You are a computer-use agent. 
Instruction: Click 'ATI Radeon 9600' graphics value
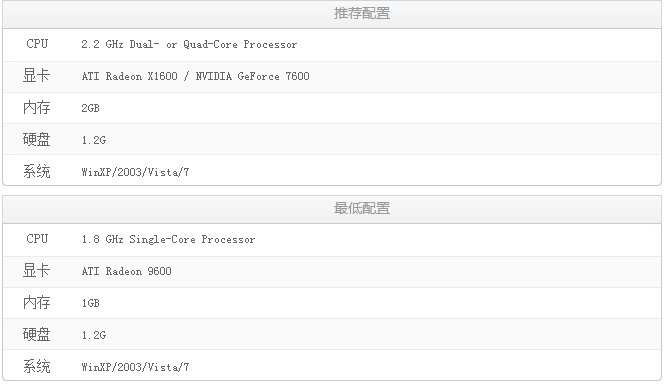click(126, 271)
